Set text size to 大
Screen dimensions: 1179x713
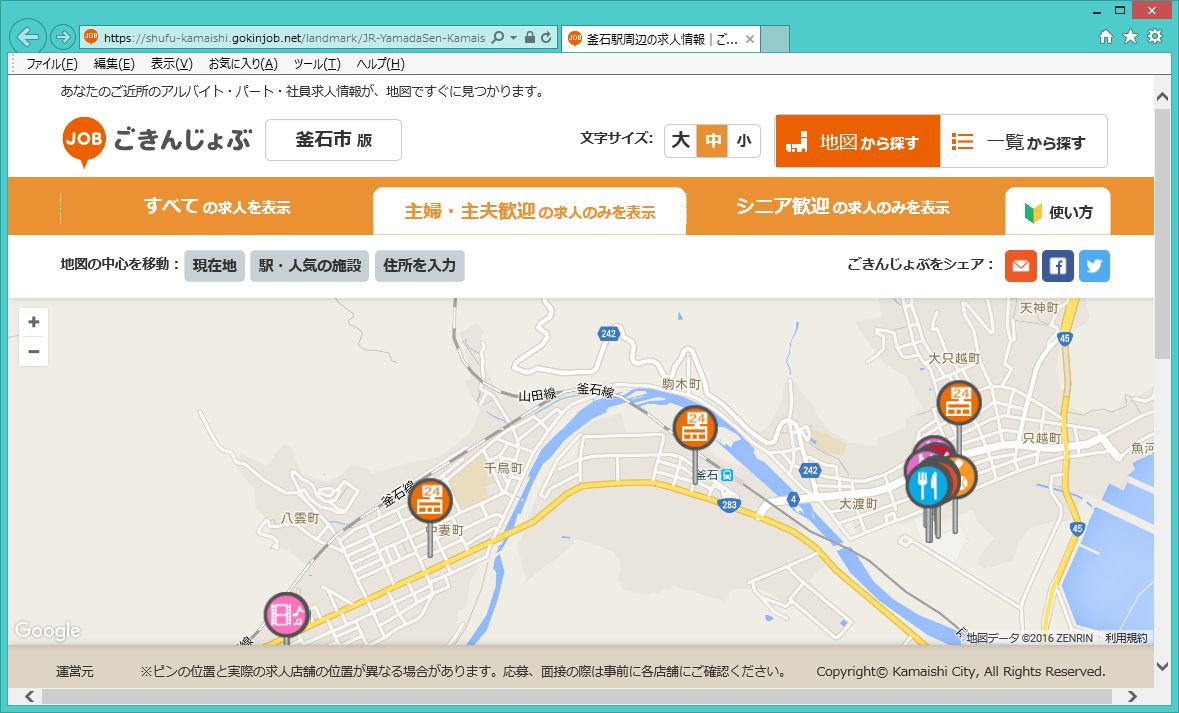(x=681, y=141)
